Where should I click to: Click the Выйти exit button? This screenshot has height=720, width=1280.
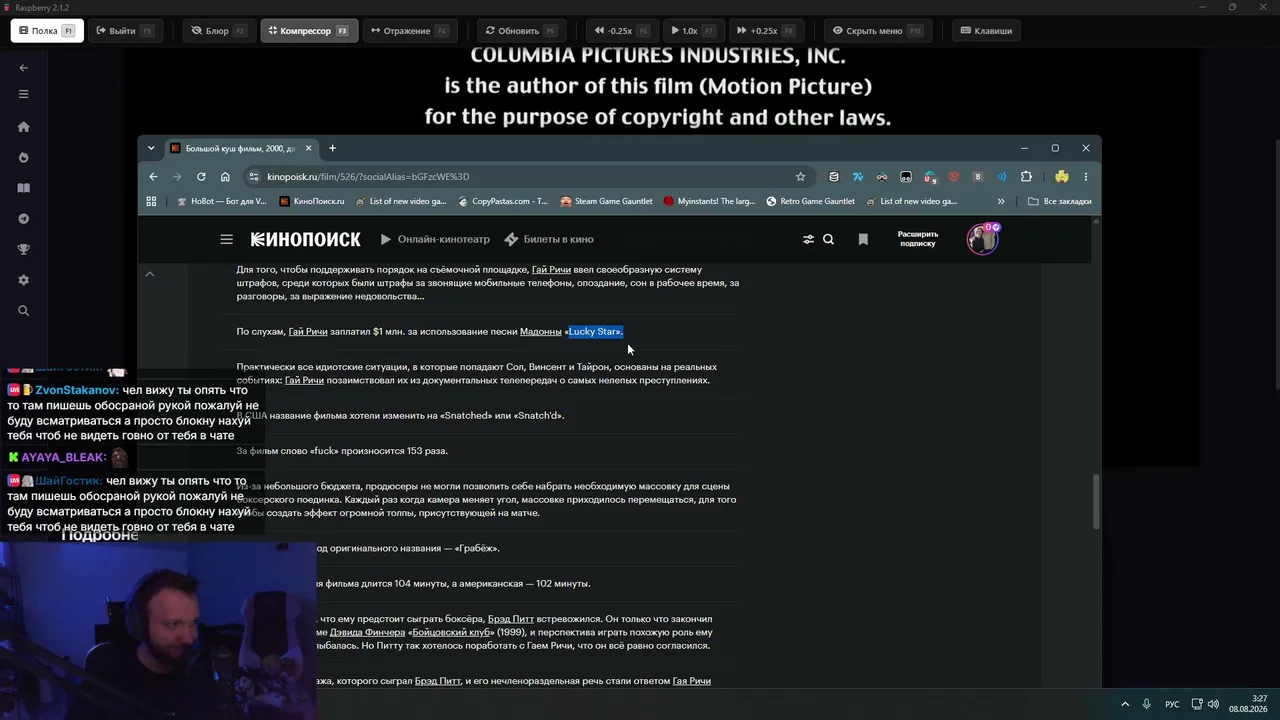pos(124,31)
